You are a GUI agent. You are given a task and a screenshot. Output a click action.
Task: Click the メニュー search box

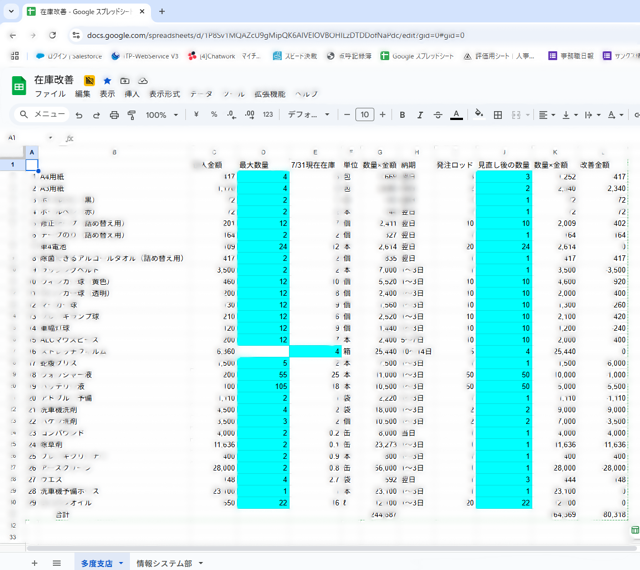42,114
